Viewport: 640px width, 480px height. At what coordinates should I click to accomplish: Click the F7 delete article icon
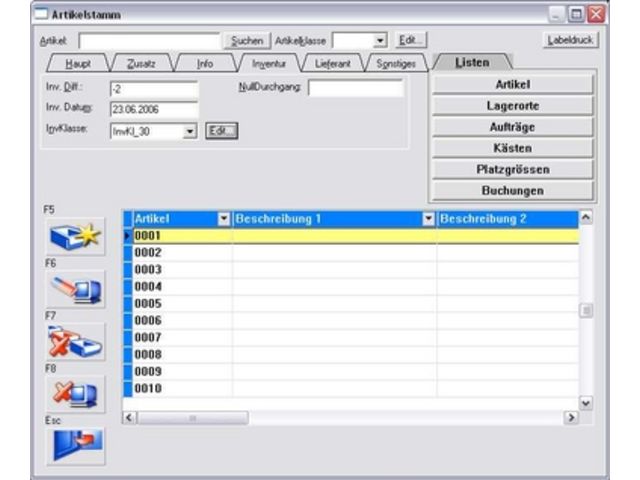point(76,342)
